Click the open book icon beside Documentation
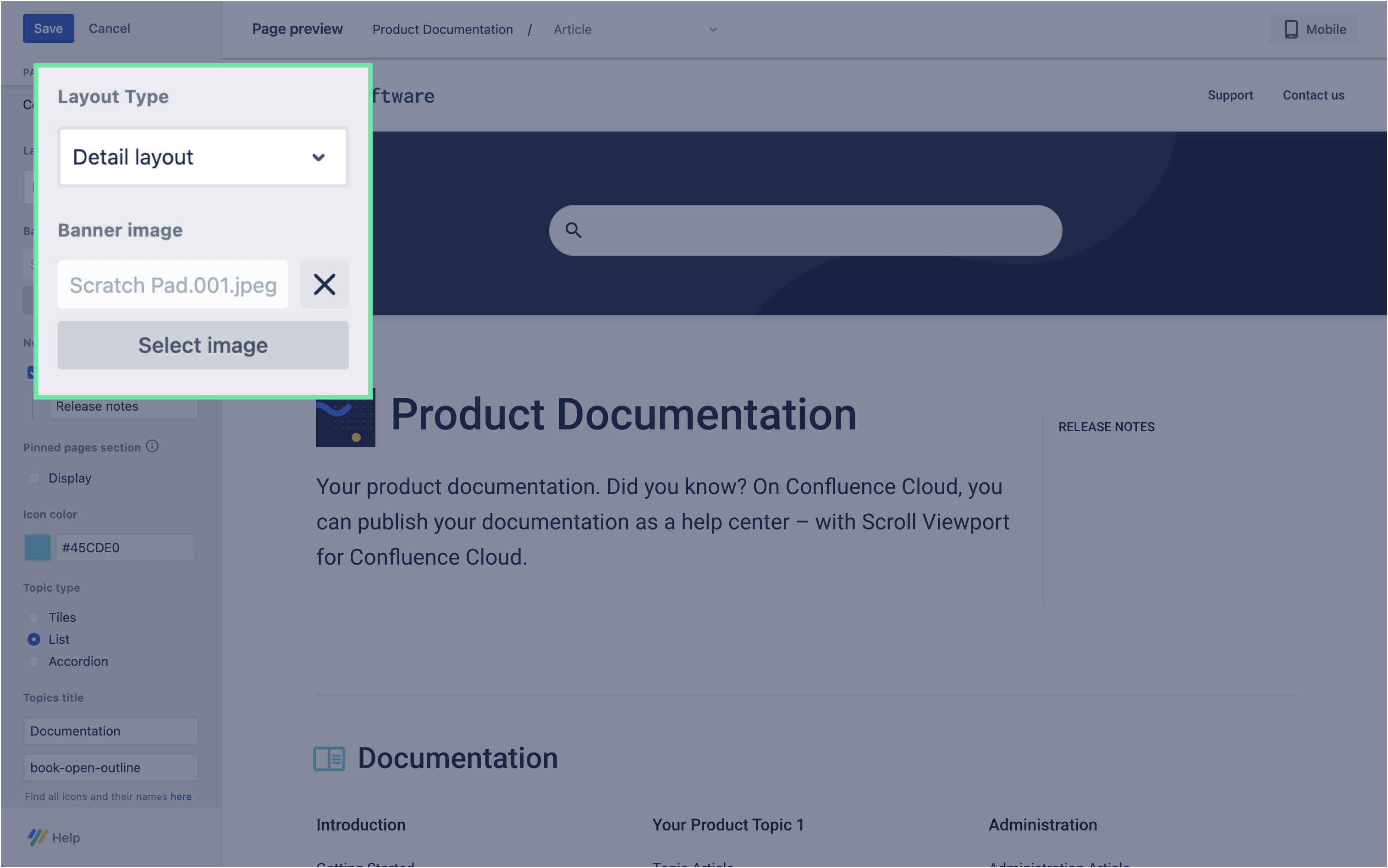 coord(329,758)
